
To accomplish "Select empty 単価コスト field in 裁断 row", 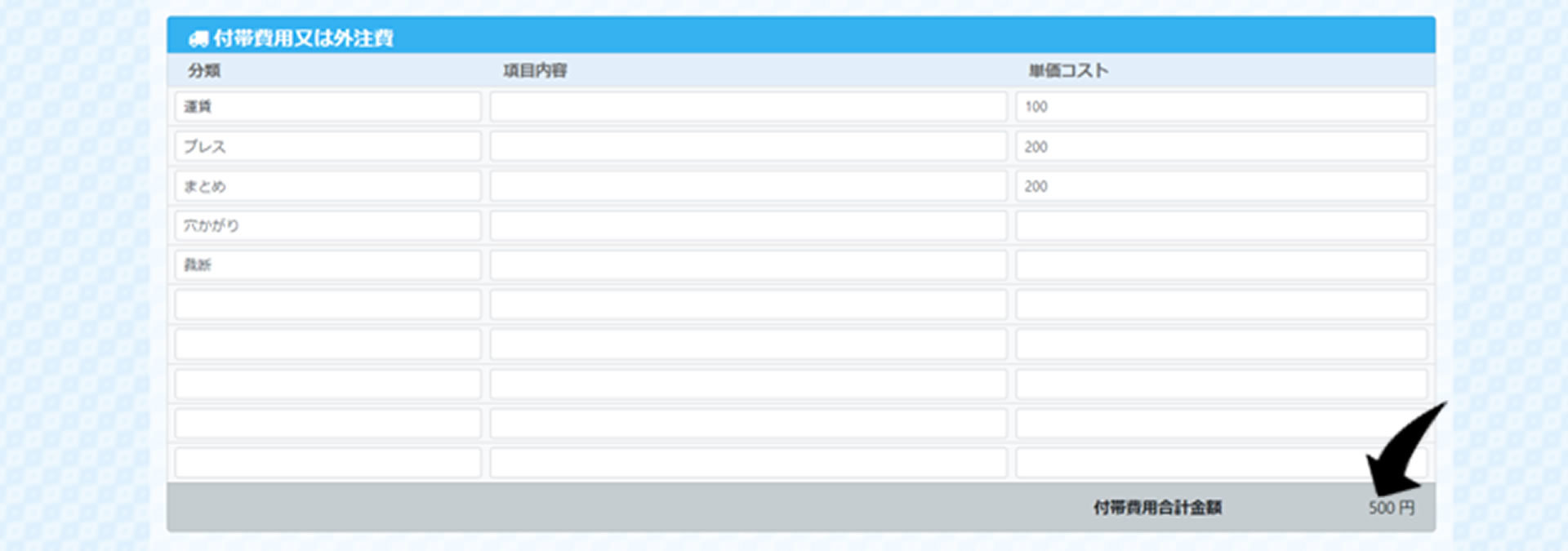I will click(x=1221, y=265).
